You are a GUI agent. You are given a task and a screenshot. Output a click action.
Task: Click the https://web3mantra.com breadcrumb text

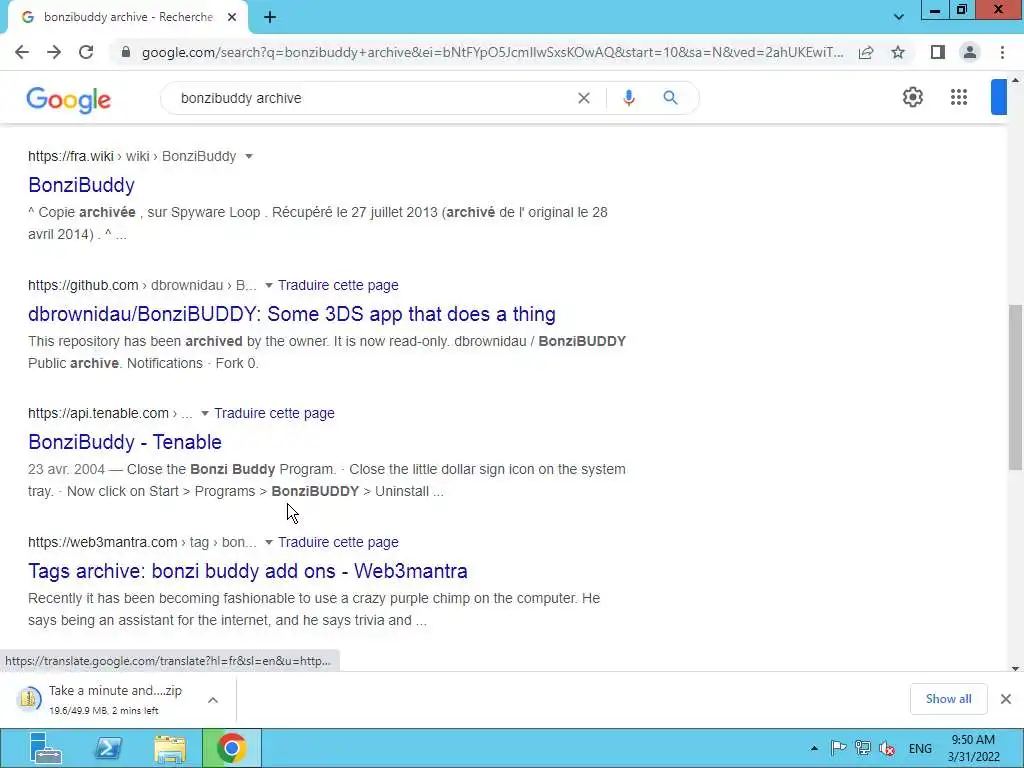tap(103, 542)
